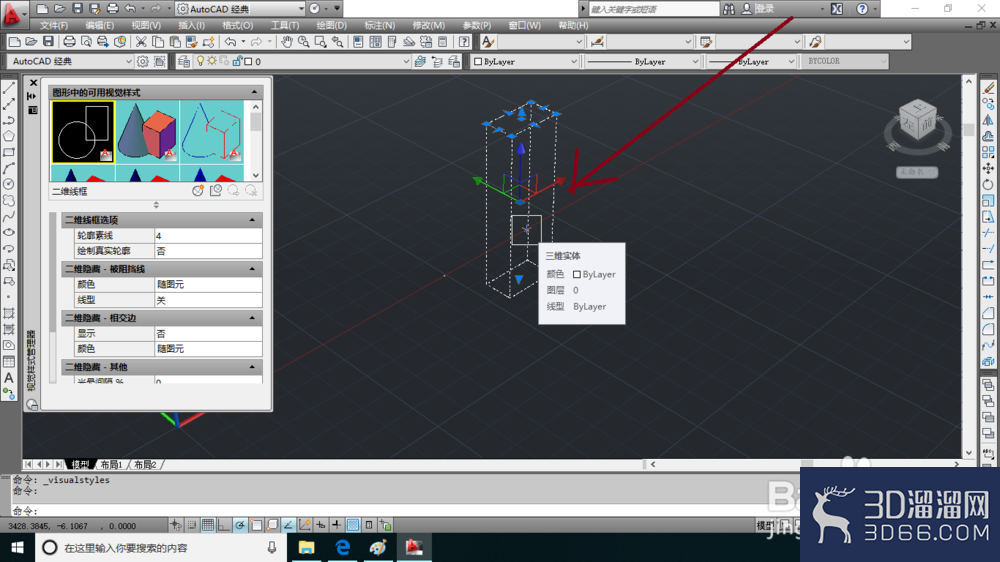Toggle ortho mode in status bar
Viewport: 1000px width, 562px height.
click(224, 525)
